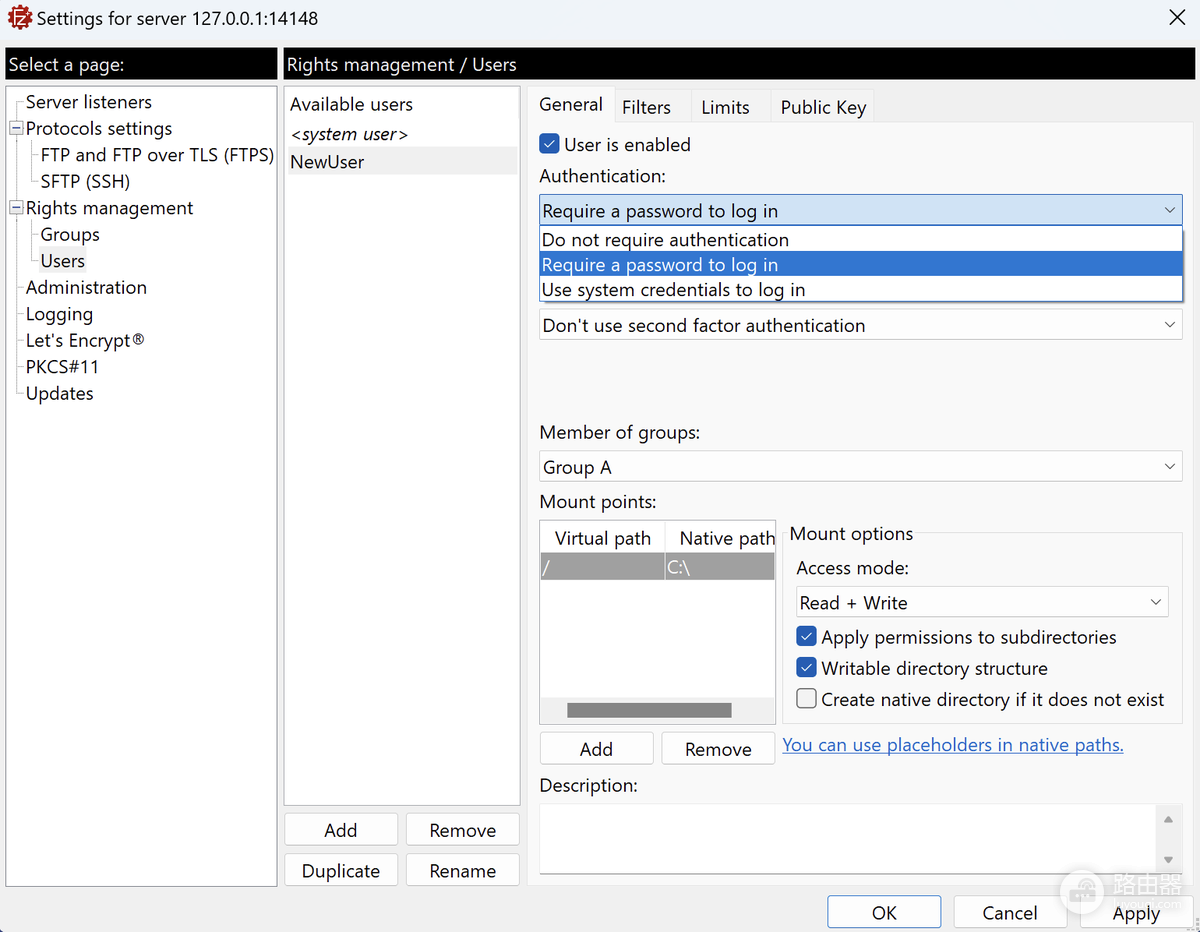Toggle Writable directory structure checkbox
The height and width of the screenshot is (932, 1200).
806,668
